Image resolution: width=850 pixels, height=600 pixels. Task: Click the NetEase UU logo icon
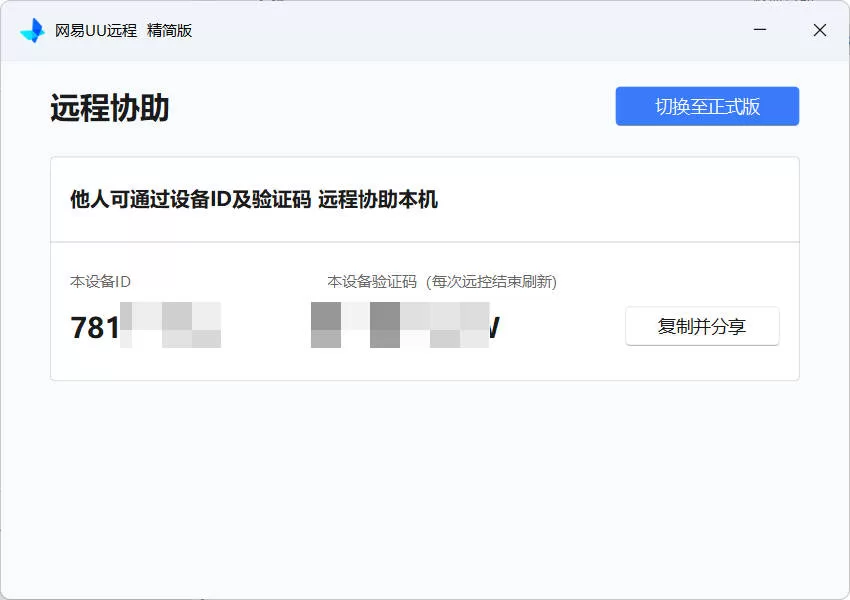(32, 30)
